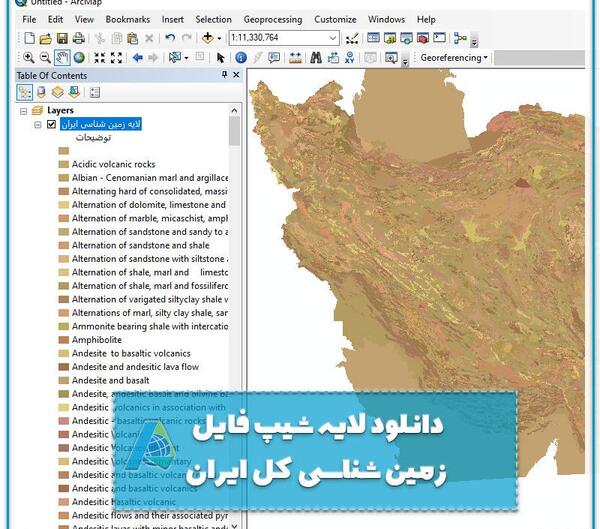Open the File menu

[x=29, y=19]
